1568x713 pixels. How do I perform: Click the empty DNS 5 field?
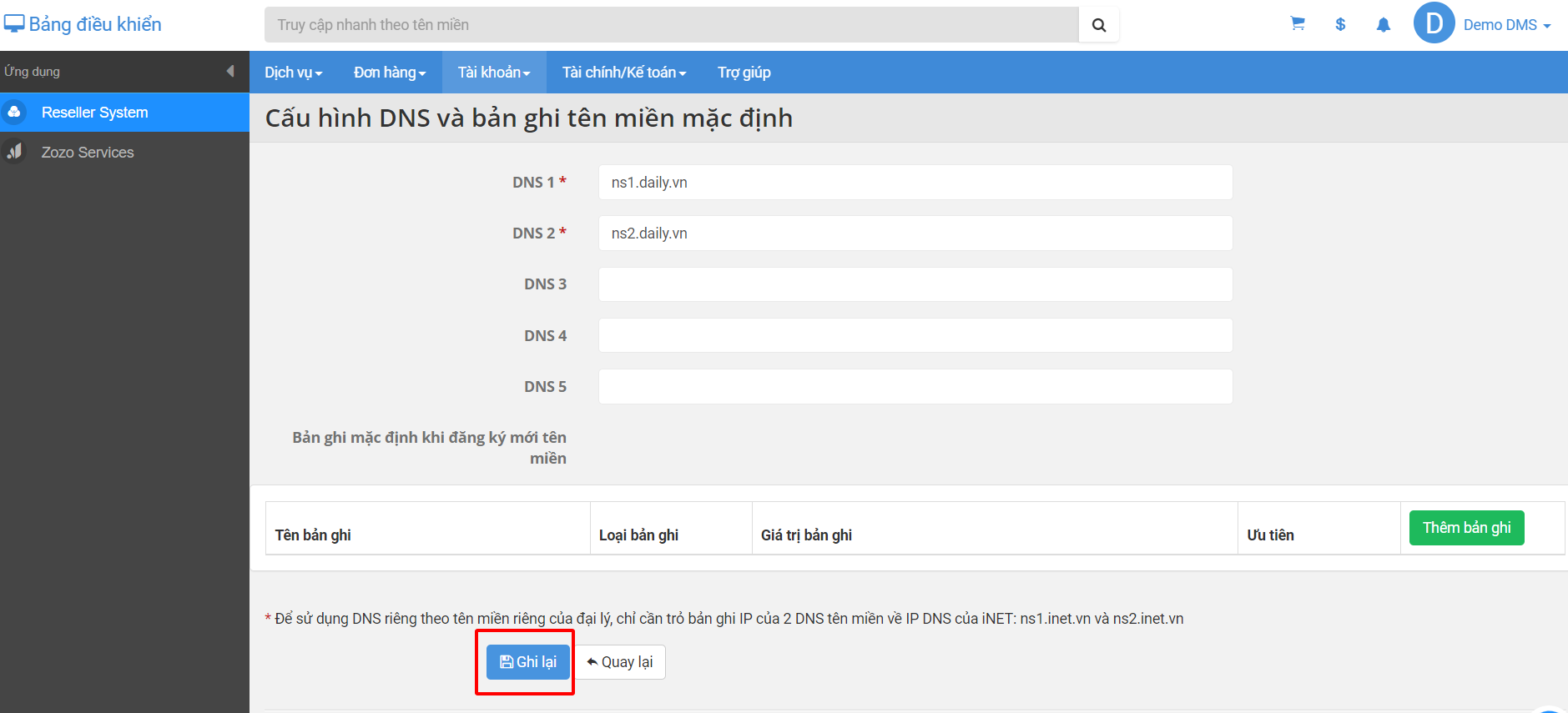915,387
